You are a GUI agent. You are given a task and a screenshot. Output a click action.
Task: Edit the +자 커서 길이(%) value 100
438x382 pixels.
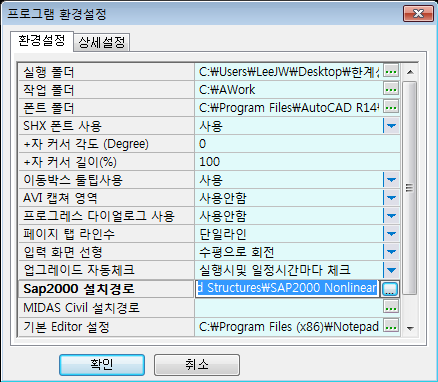pos(297,162)
